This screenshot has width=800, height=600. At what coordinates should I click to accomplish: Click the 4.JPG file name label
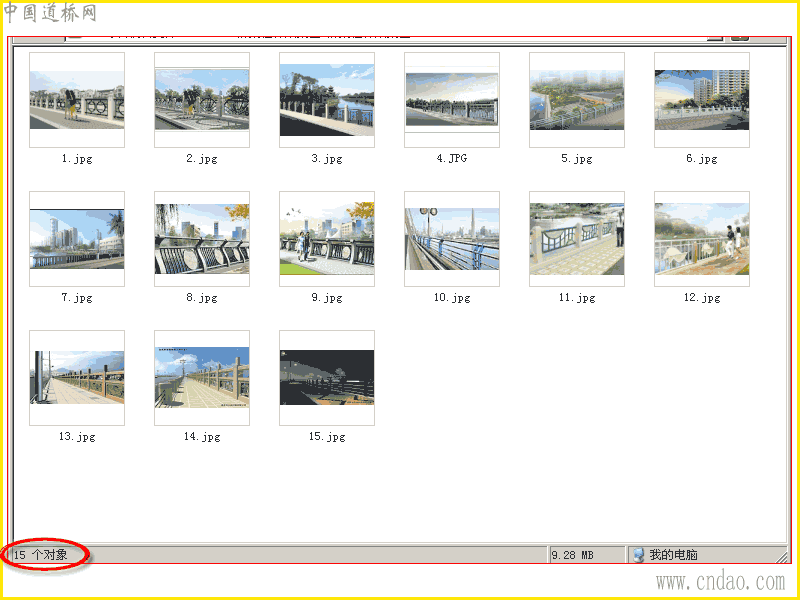click(452, 159)
